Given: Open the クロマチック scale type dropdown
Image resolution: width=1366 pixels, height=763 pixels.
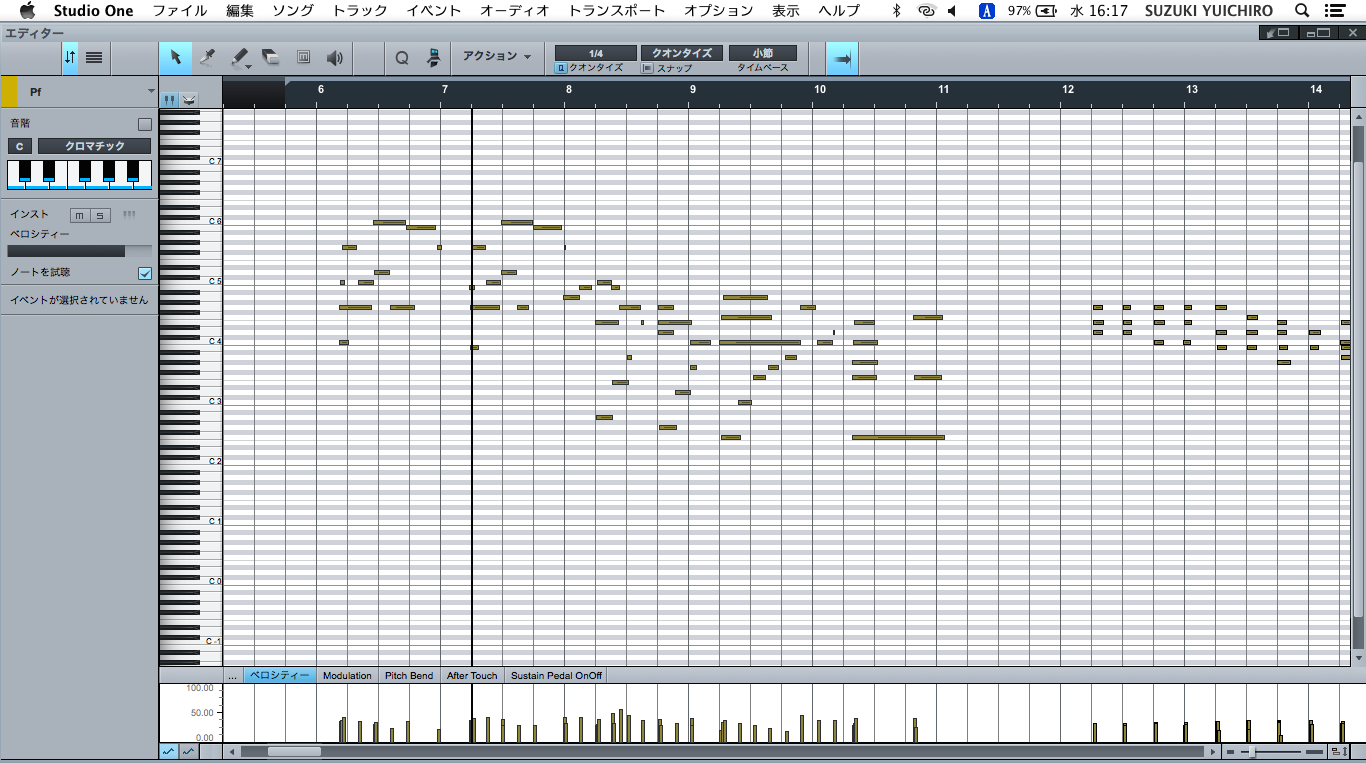Looking at the screenshot, I should [x=95, y=146].
